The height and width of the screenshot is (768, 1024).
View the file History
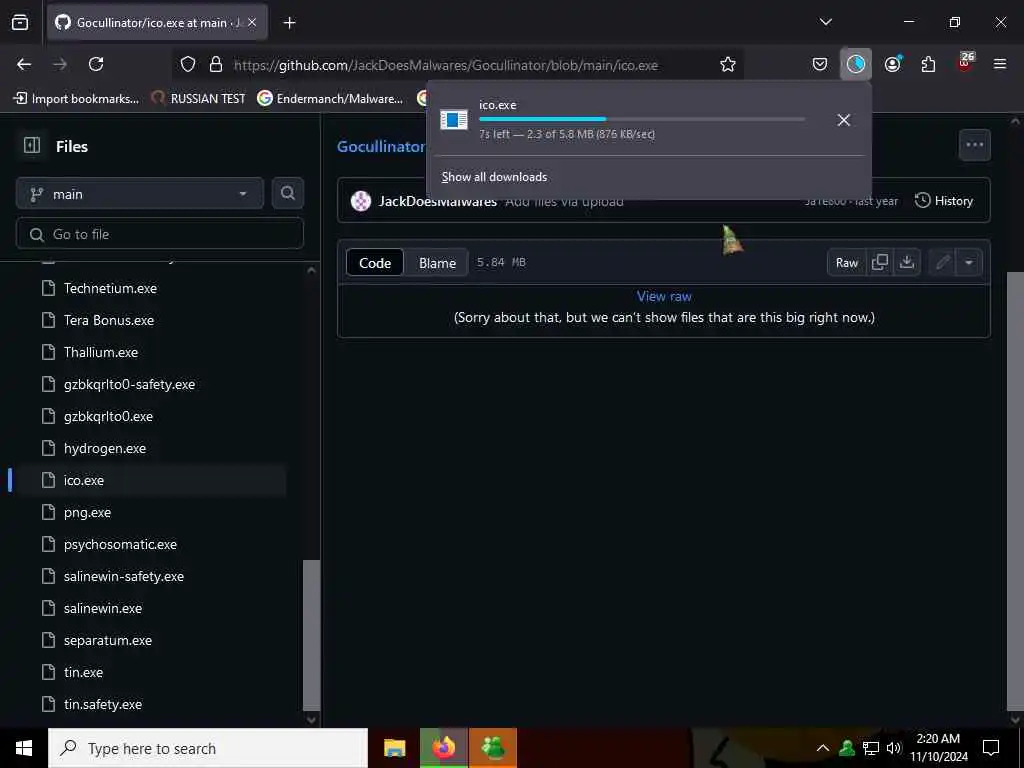[x=944, y=200]
